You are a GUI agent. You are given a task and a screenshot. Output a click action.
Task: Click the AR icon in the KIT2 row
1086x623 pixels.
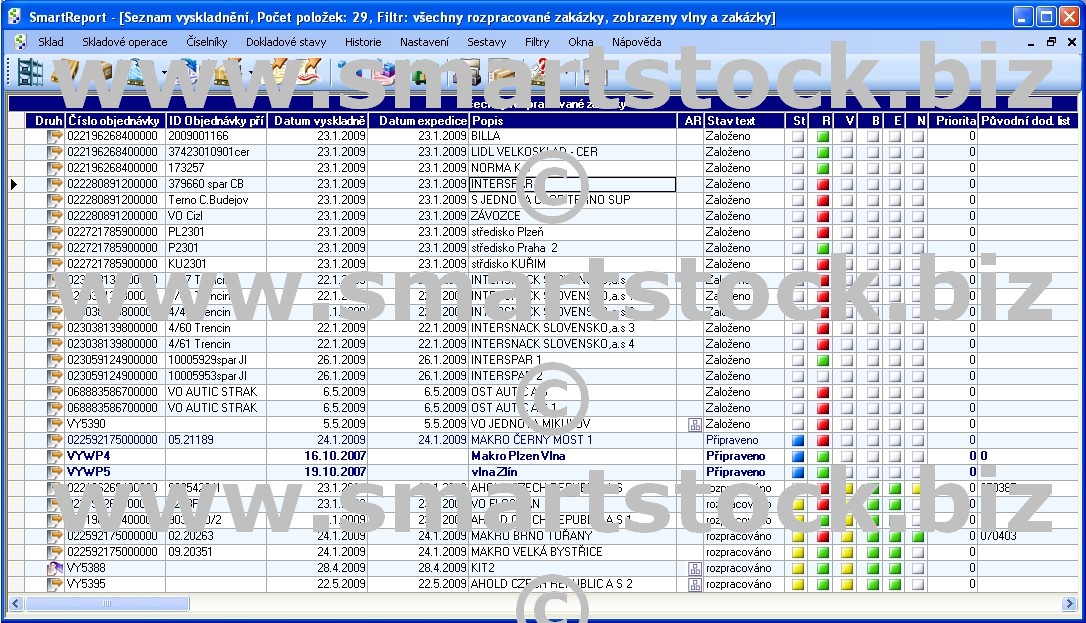[x=694, y=568]
